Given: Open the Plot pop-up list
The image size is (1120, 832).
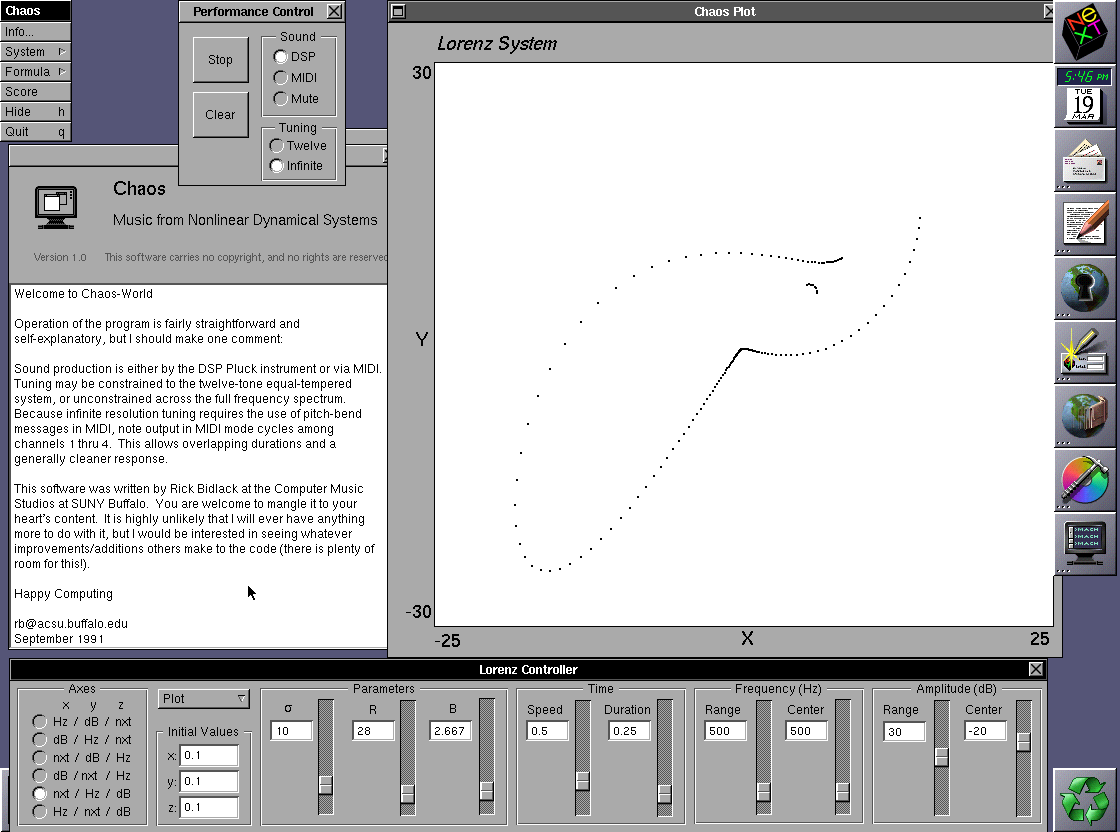Looking at the screenshot, I should click(204, 698).
